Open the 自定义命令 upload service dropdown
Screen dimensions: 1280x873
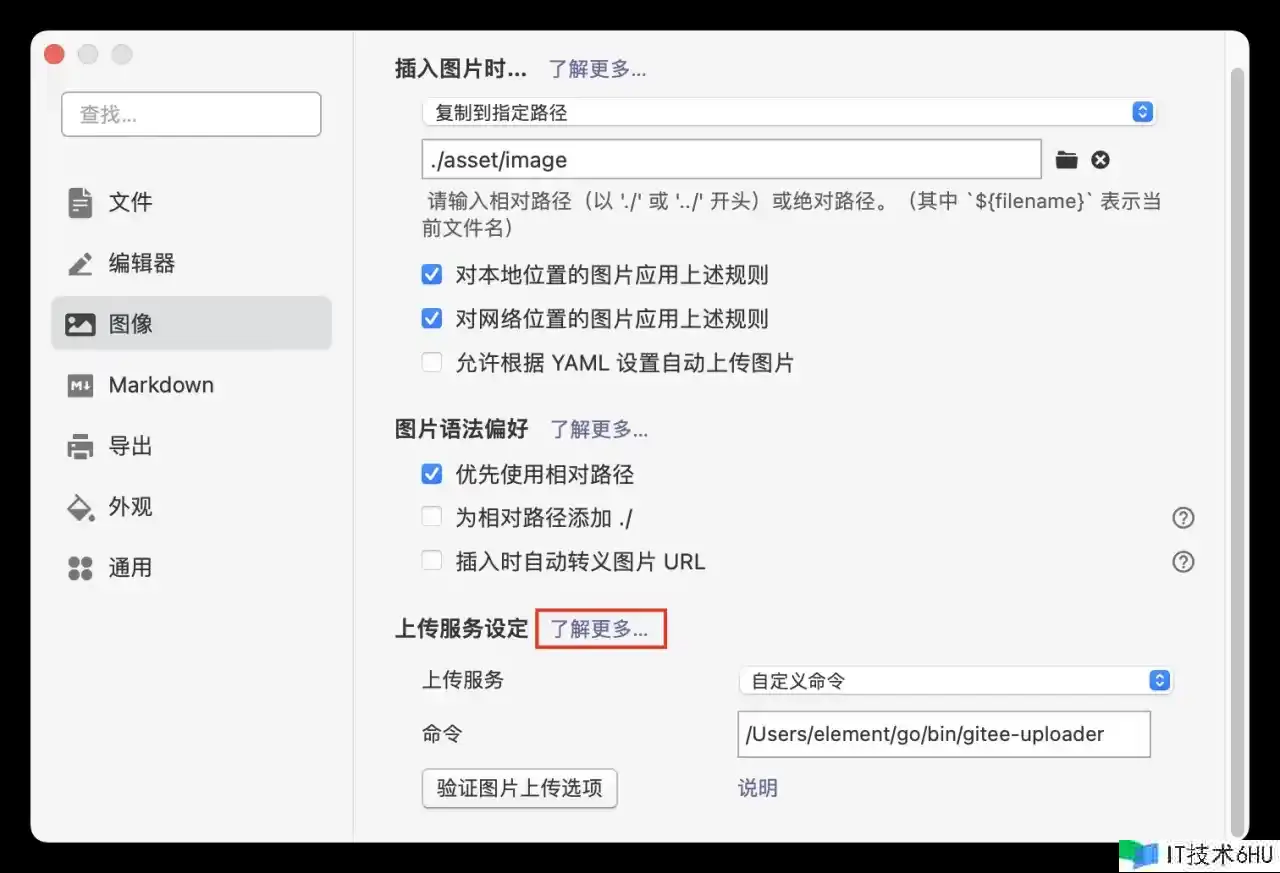(x=956, y=681)
